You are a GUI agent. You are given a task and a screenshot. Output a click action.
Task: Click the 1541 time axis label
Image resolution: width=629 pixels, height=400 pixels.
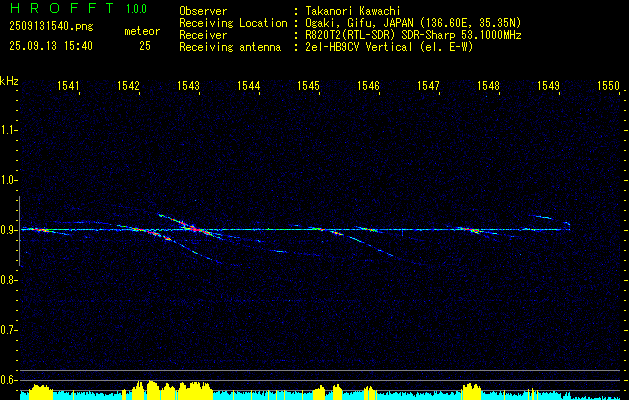tap(68, 85)
